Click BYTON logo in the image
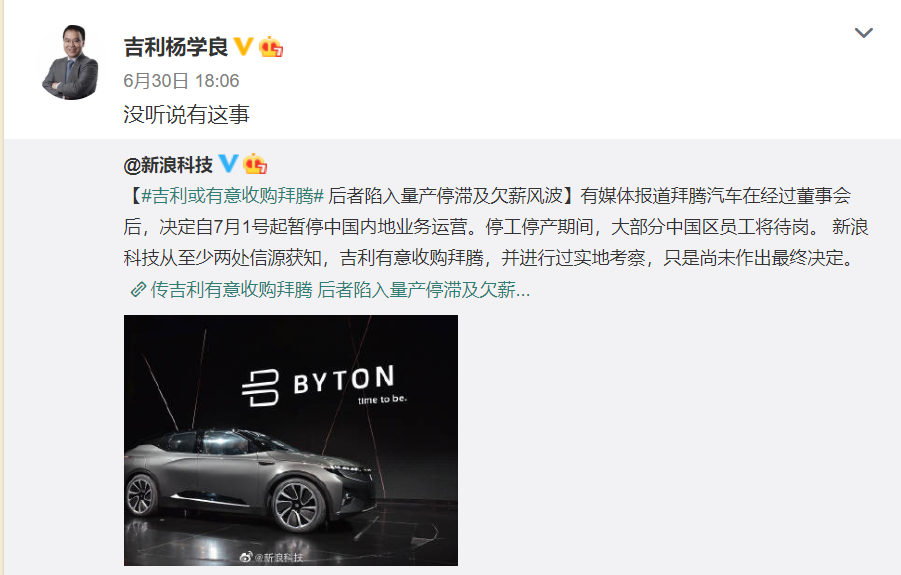The image size is (901, 575). [318, 385]
